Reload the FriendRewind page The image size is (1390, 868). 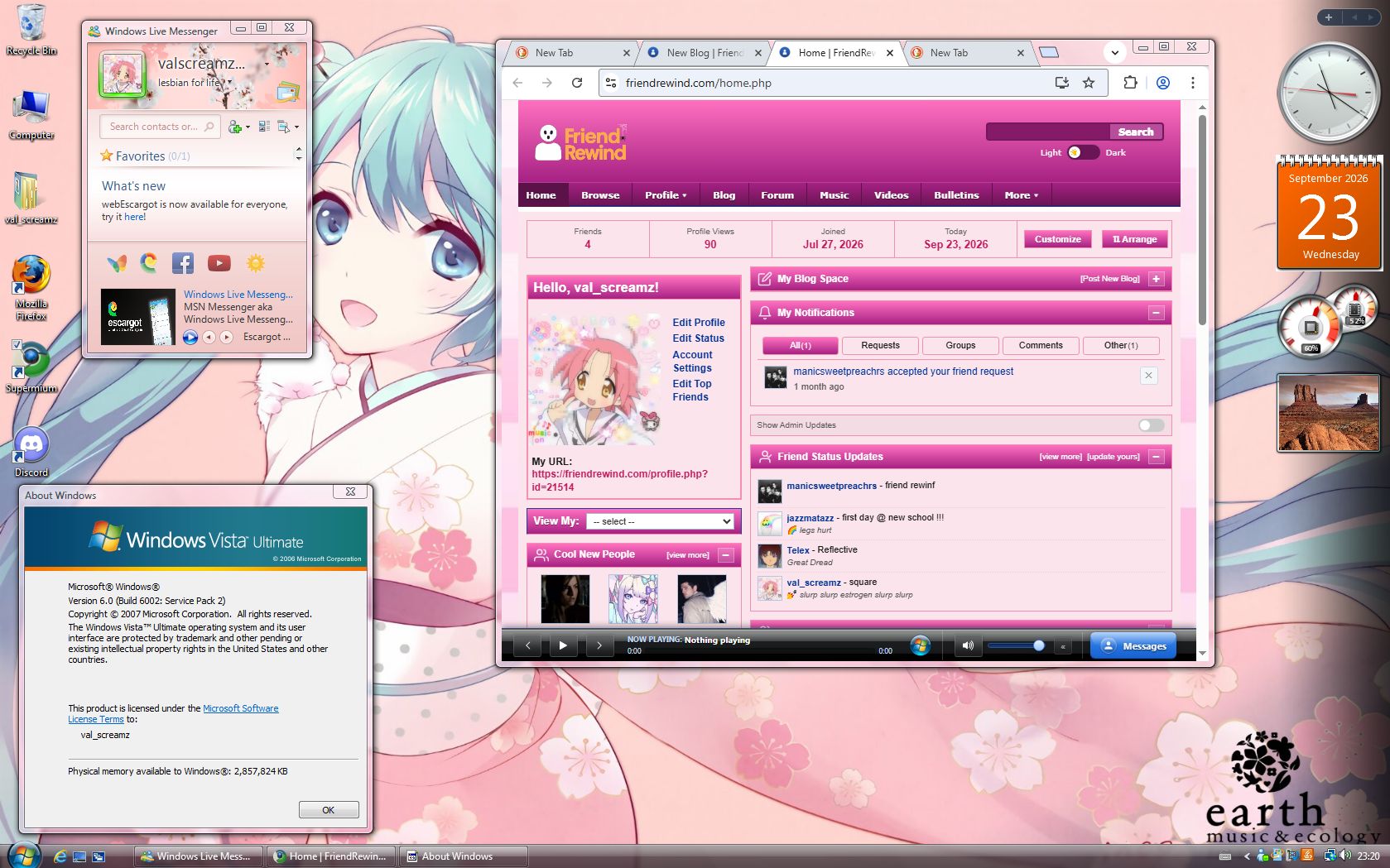(x=577, y=83)
